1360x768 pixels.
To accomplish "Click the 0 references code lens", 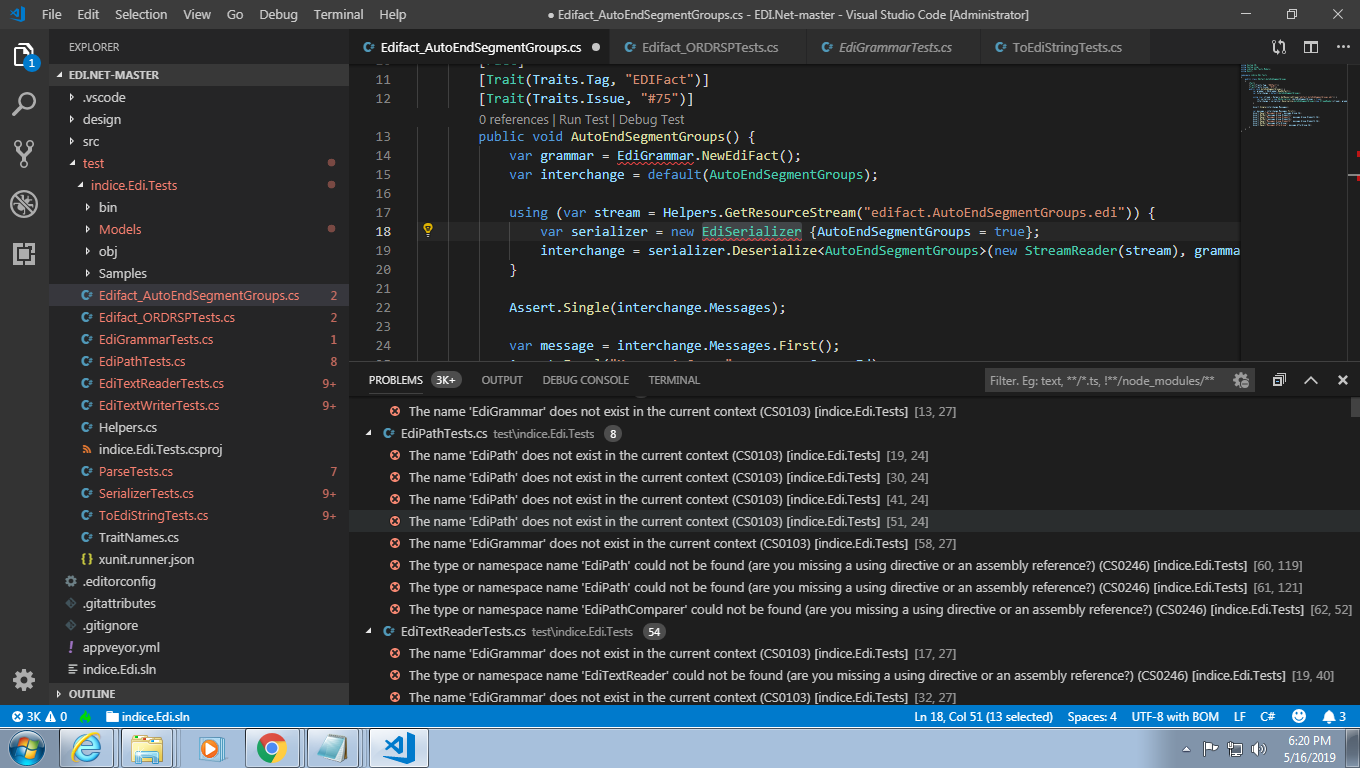I will pos(513,119).
